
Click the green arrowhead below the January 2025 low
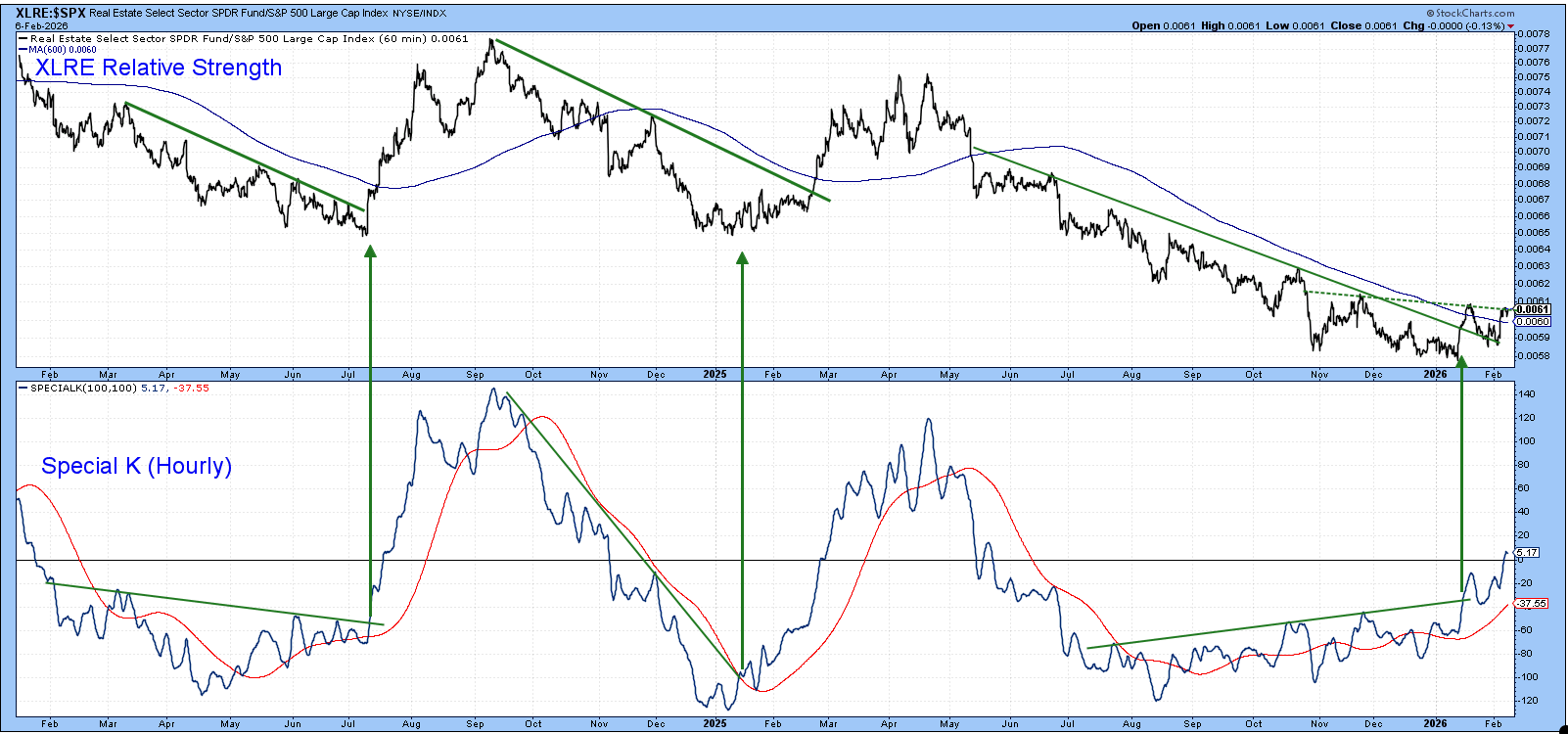tap(742, 258)
